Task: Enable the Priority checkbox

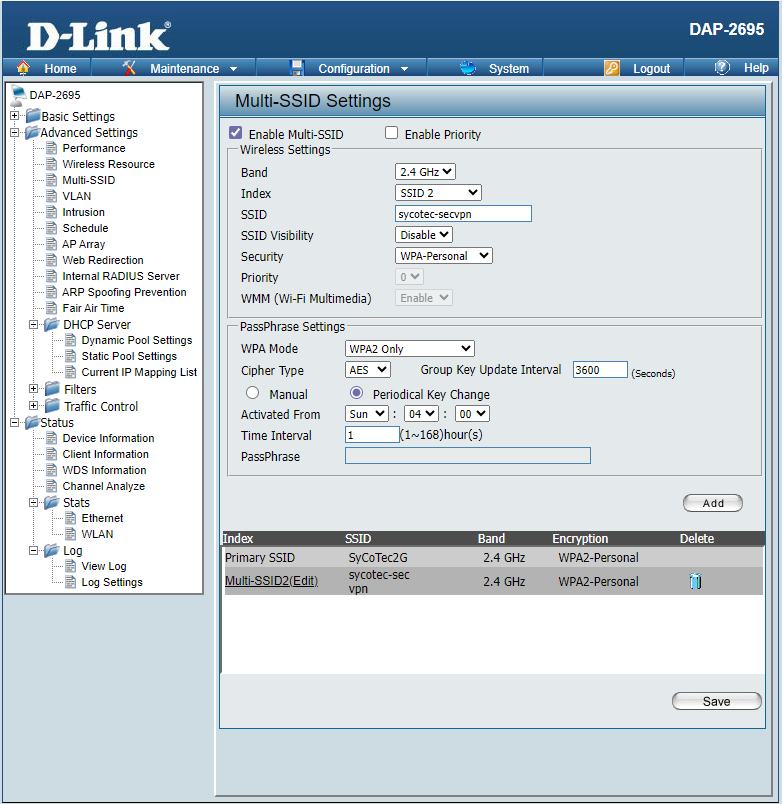Action: pos(392,133)
